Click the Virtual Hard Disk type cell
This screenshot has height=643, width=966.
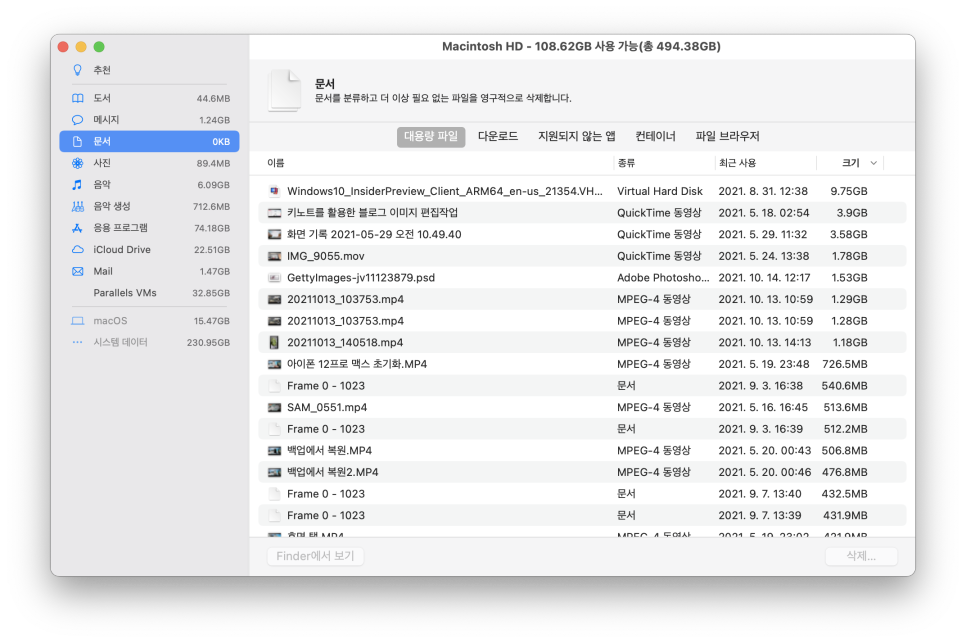(x=660, y=192)
